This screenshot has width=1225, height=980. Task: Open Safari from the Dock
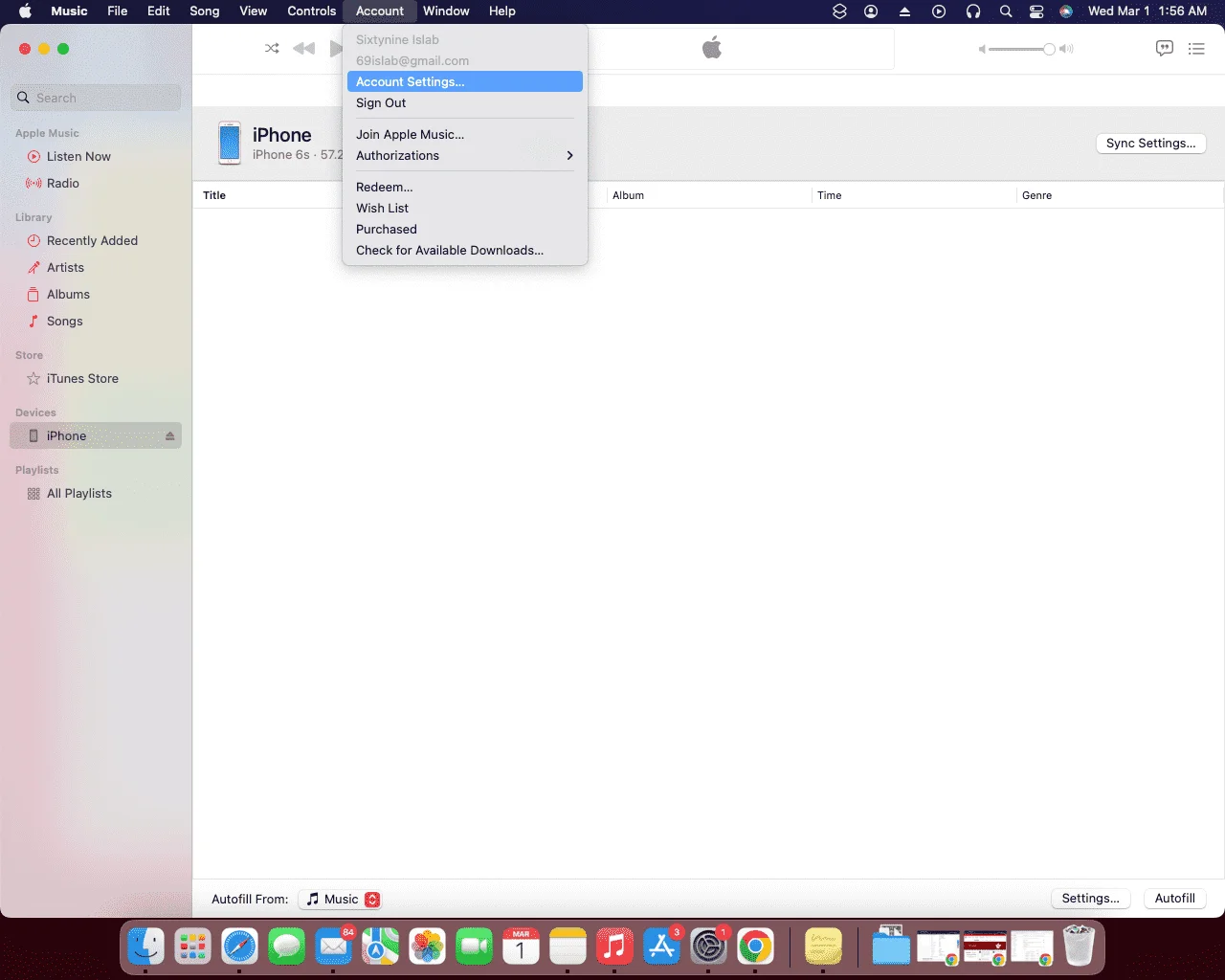click(239, 947)
